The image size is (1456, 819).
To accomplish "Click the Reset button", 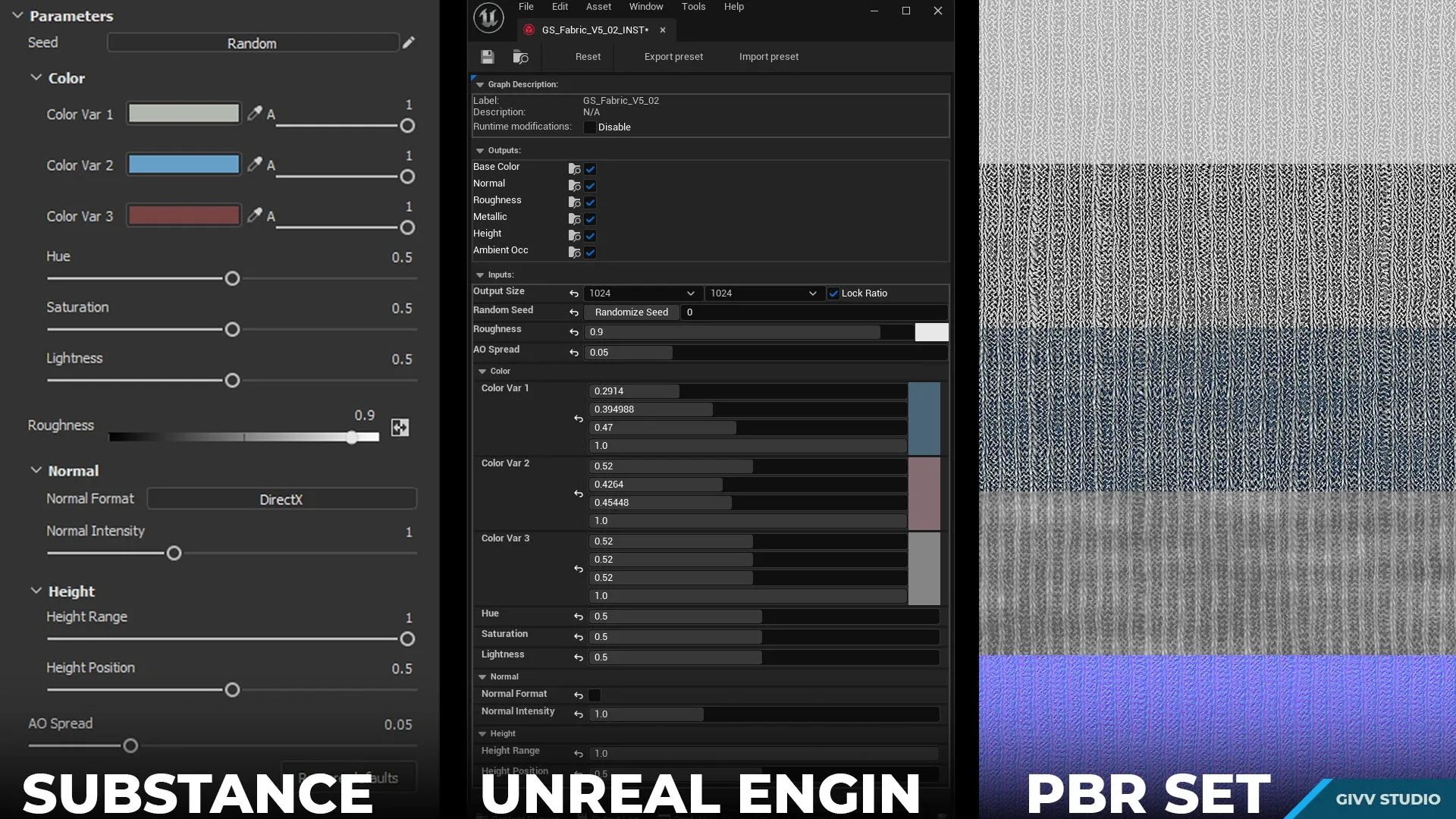I will pos(588,57).
